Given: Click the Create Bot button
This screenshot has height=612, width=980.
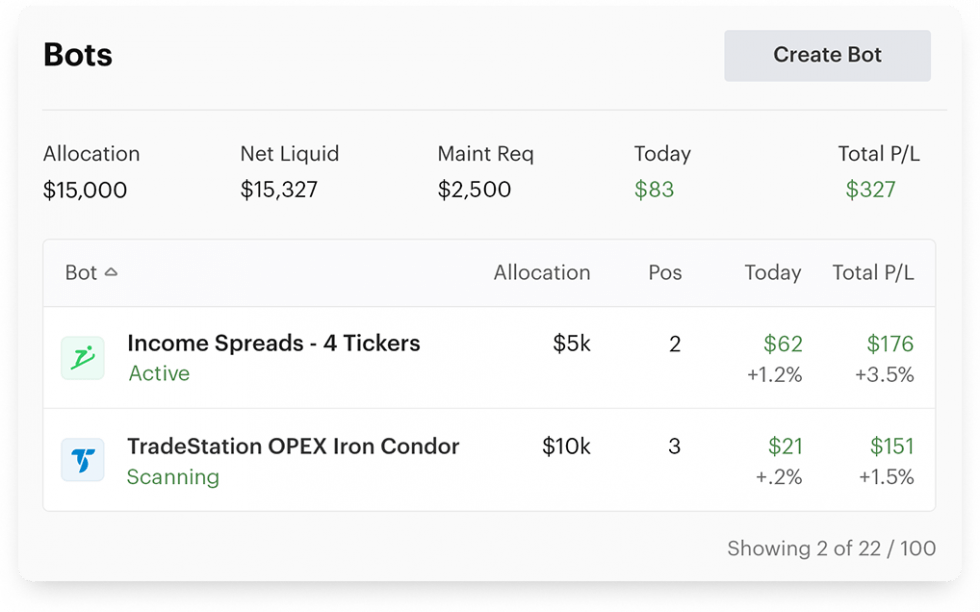Looking at the screenshot, I should pyautogui.click(x=827, y=55).
